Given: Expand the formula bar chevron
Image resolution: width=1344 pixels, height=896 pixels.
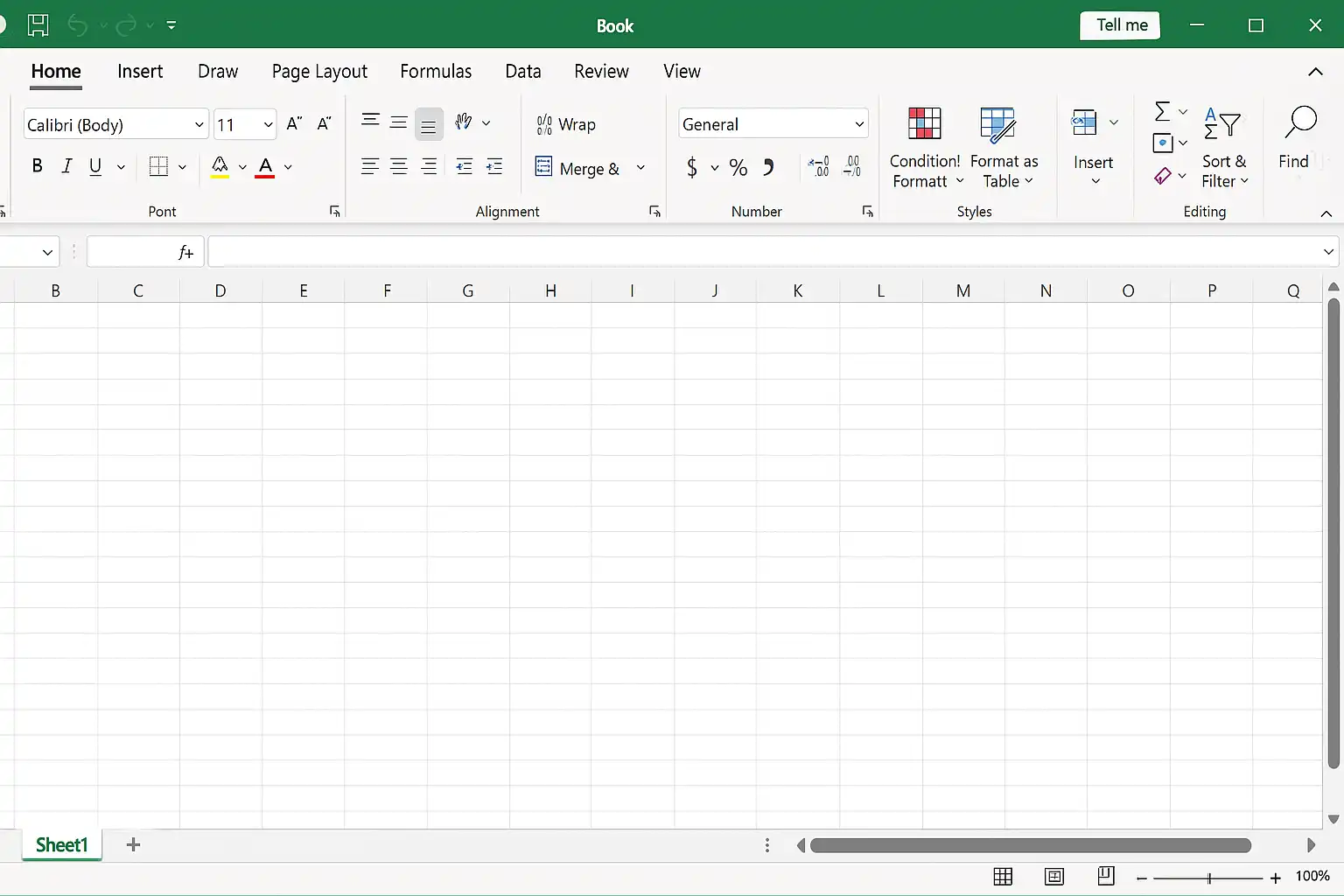Looking at the screenshot, I should (1328, 252).
